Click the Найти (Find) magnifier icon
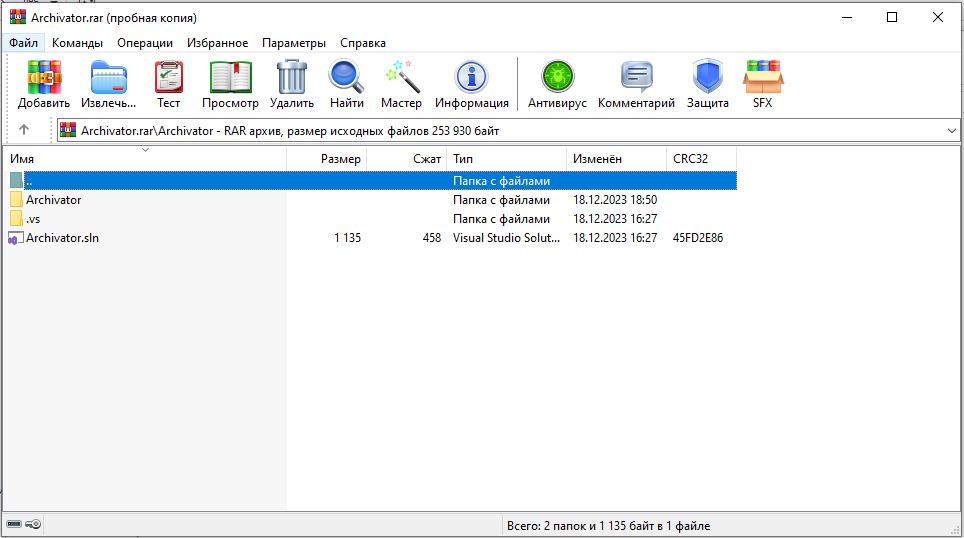 [346, 77]
